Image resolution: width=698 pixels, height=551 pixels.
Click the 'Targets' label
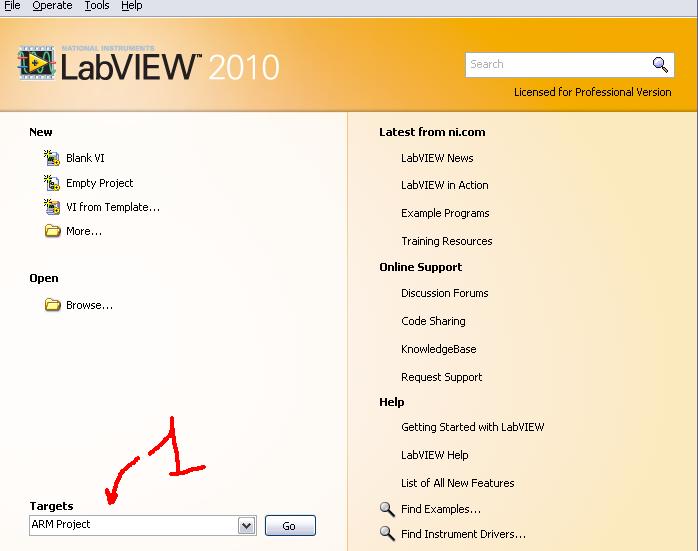51,506
